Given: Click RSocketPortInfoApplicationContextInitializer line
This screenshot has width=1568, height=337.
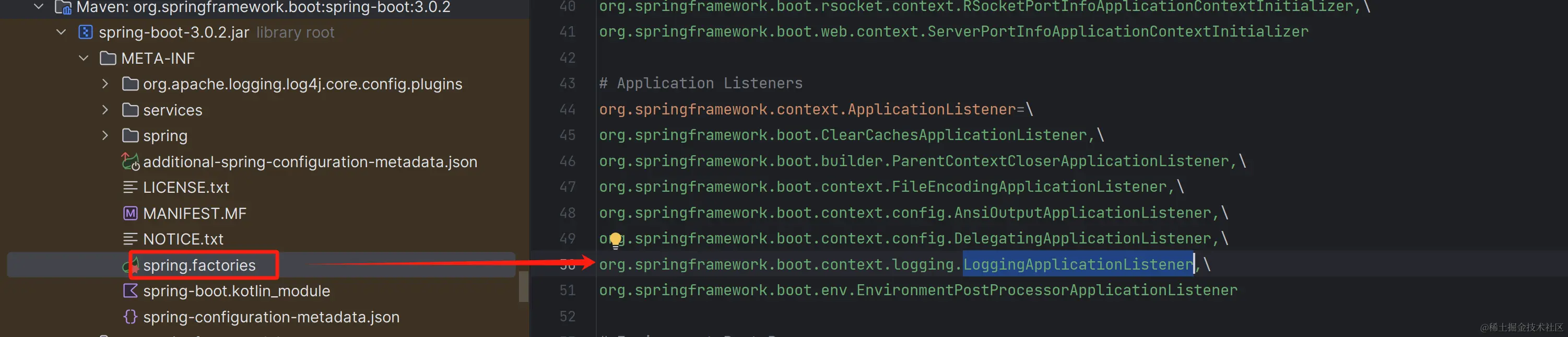Looking at the screenshot, I should [985, 7].
